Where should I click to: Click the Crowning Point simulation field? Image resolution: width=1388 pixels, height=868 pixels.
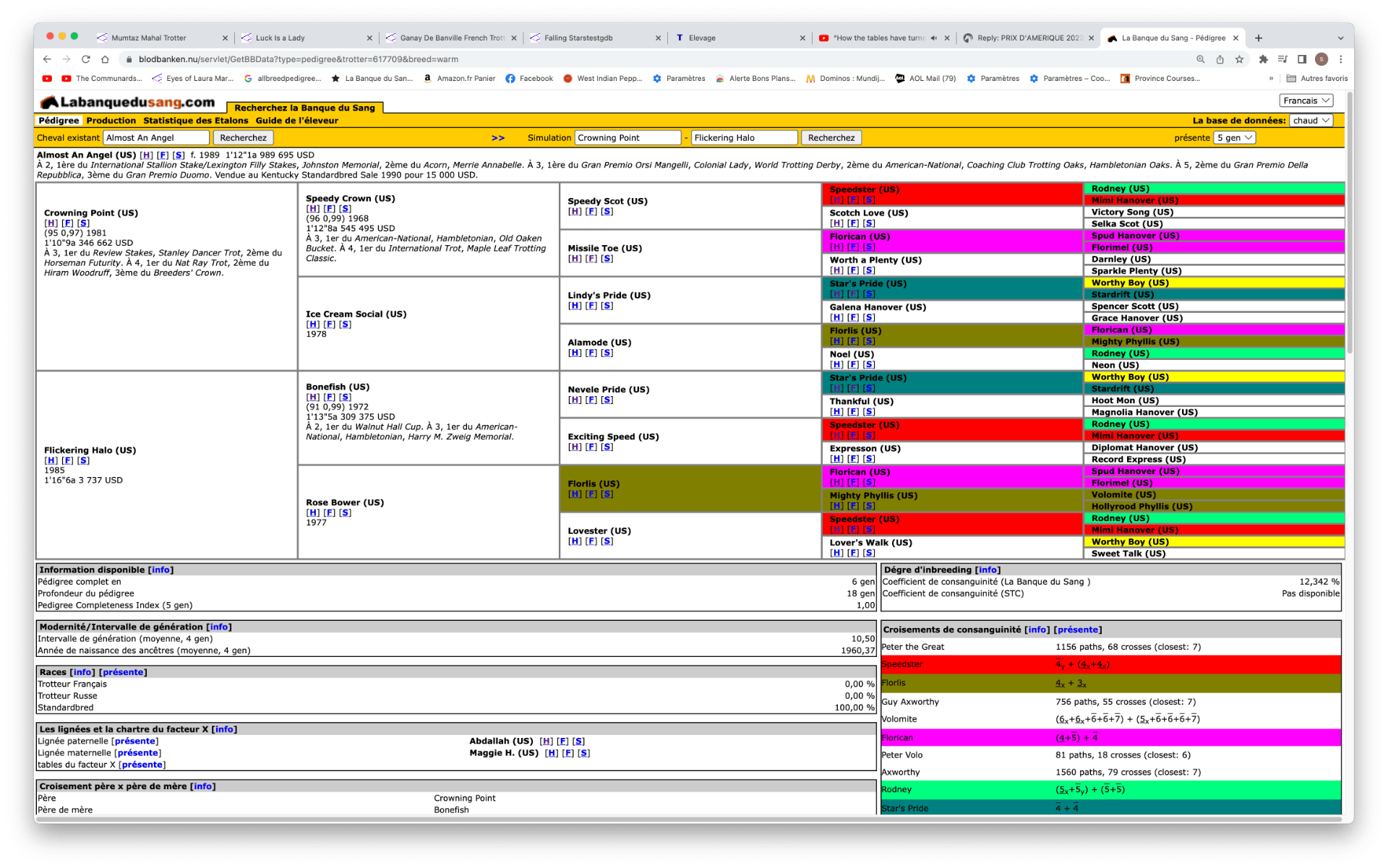click(x=628, y=137)
